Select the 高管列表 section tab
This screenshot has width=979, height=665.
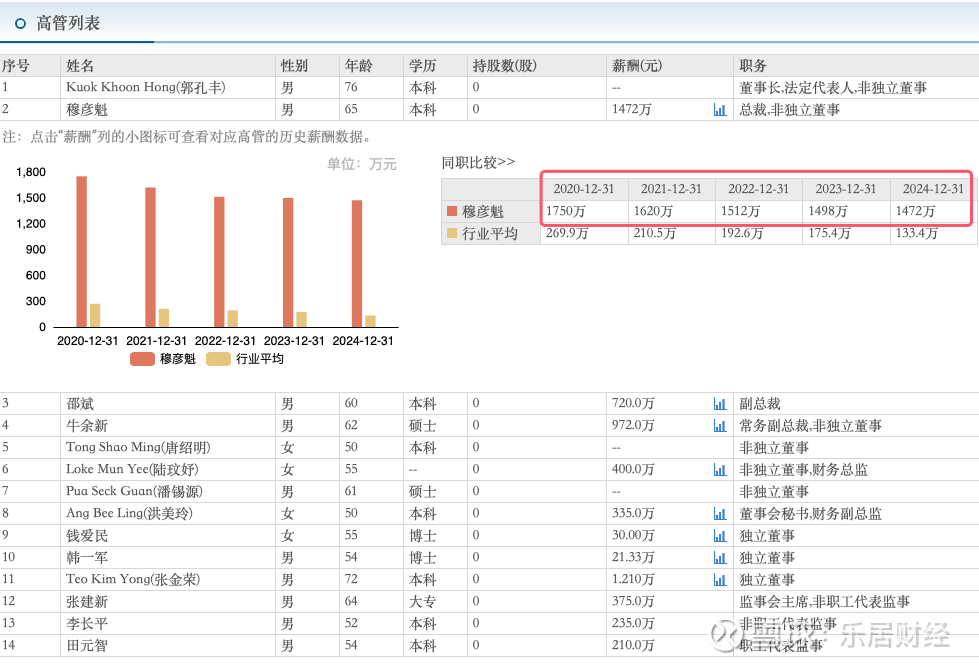[x=68, y=24]
